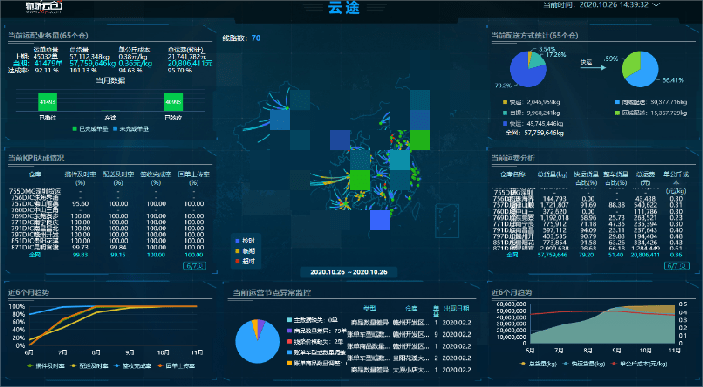Click 144,793 cell in freight analysis table

tap(555, 199)
